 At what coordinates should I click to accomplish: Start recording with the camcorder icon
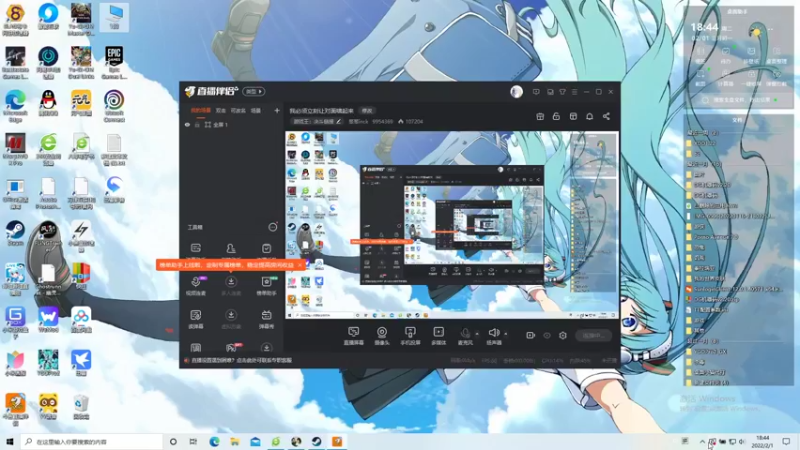530,335
